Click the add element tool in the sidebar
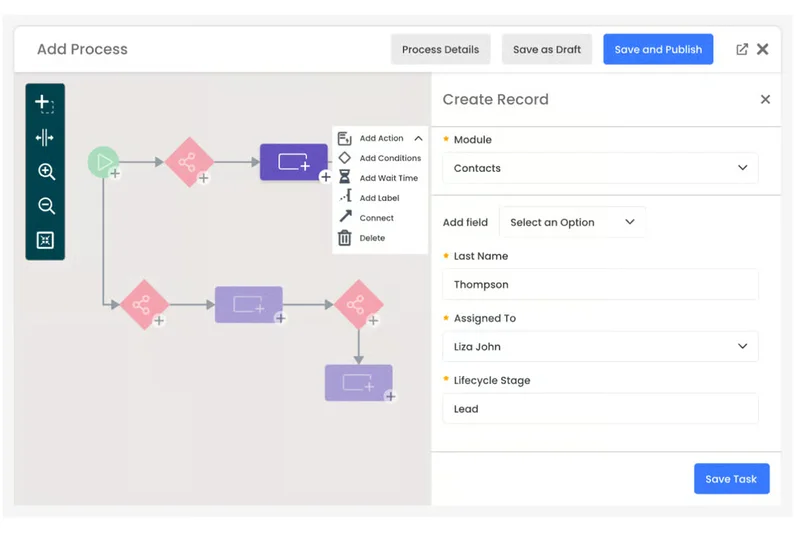The image size is (800, 533). point(44,104)
